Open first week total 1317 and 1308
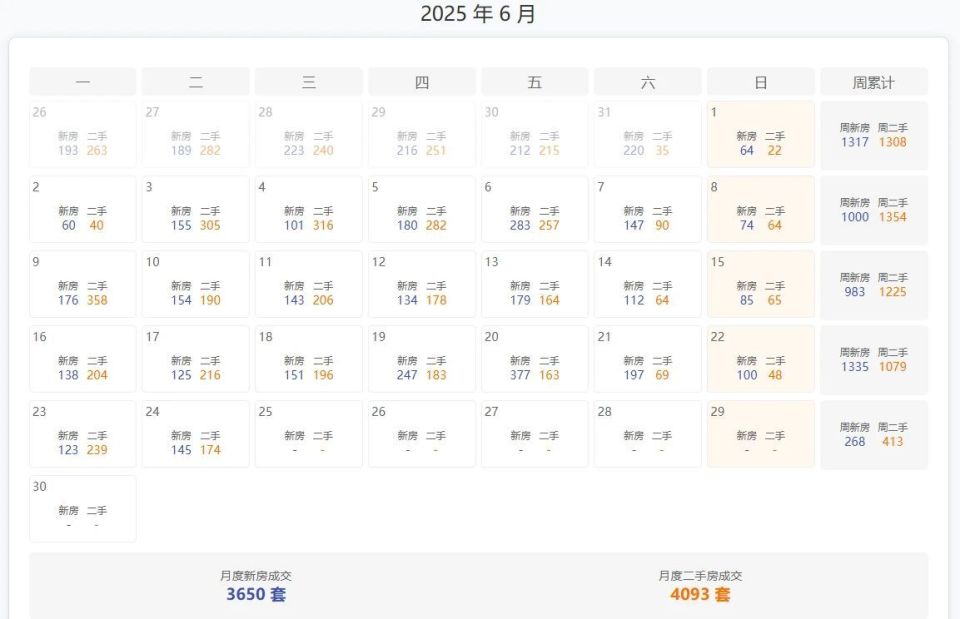 (x=874, y=135)
